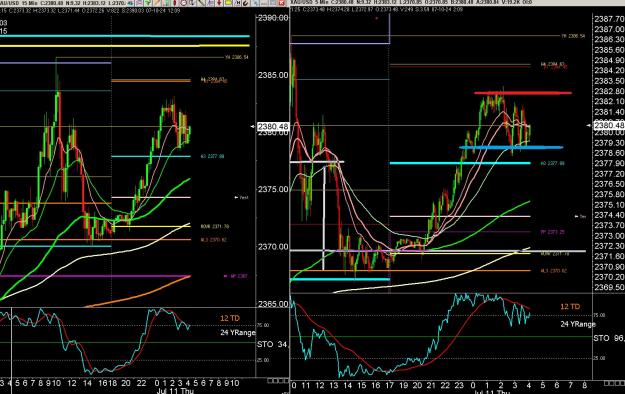Click the 2380.48 price tag on right chart
The height and width of the screenshot is (394, 625).
coord(609,126)
